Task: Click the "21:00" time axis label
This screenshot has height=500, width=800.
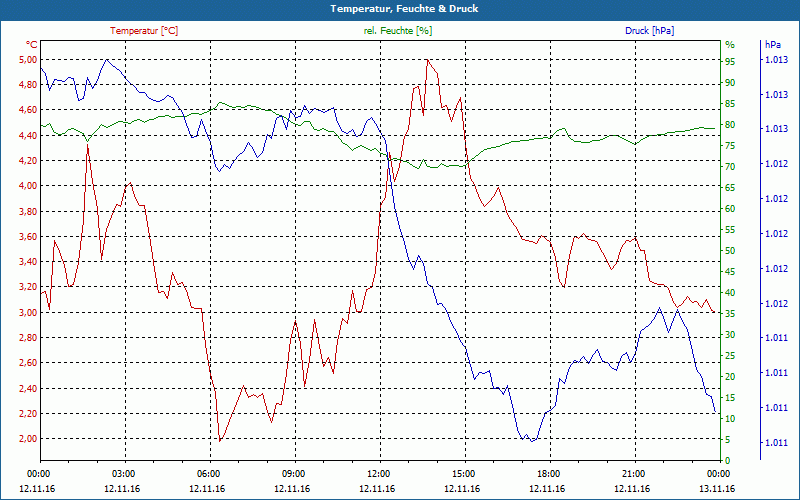Action: (633, 474)
